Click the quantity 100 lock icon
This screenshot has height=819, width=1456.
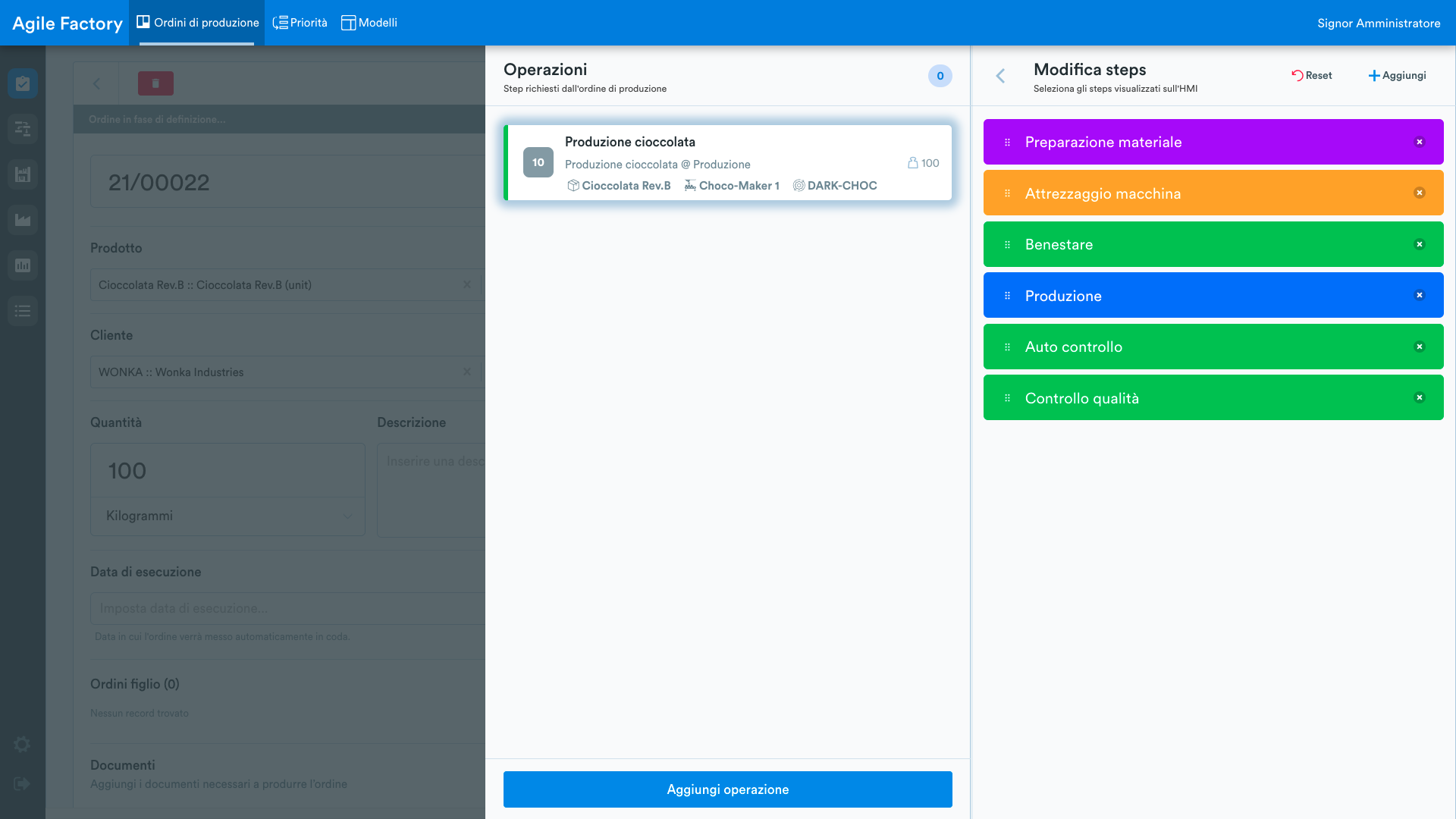(x=912, y=162)
